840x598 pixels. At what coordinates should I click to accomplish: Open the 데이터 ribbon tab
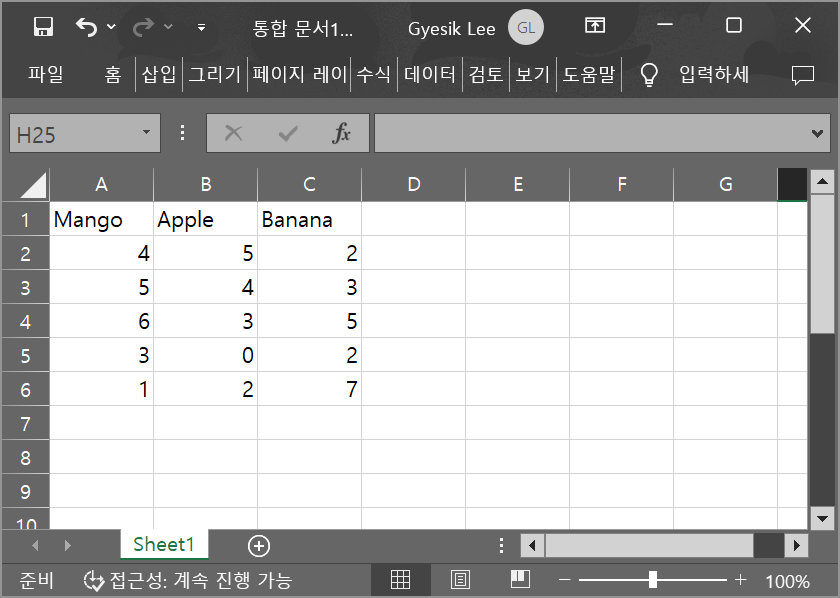click(x=430, y=74)
